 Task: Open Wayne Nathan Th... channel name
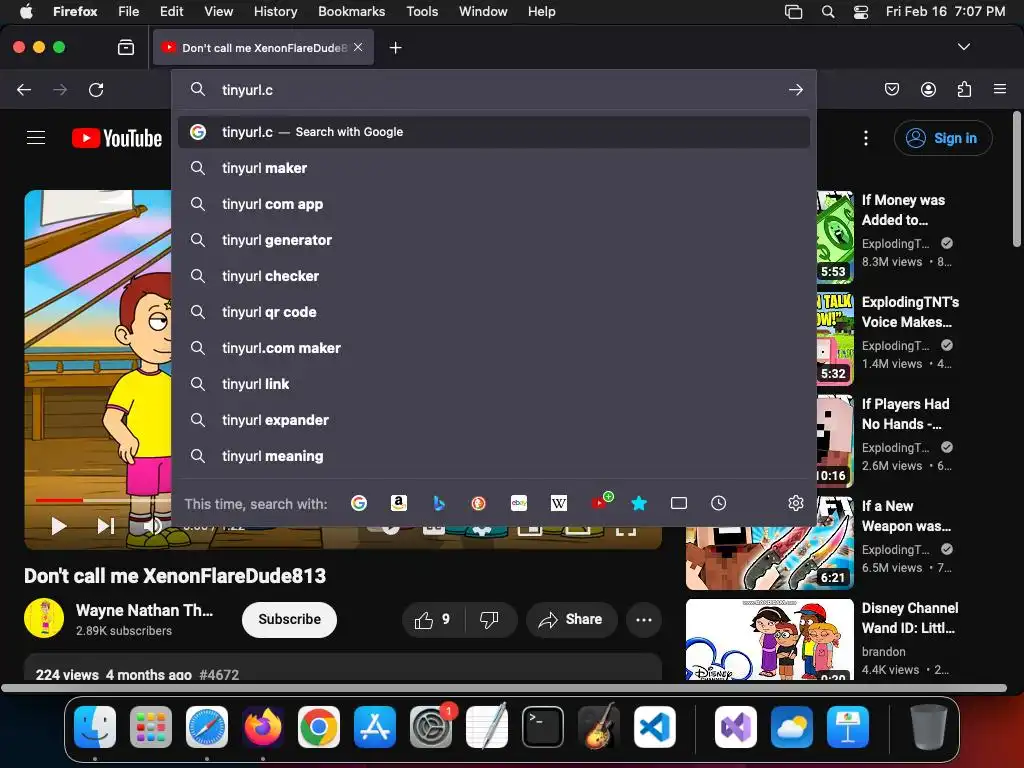pyautogui.click(x=144, y=610)
